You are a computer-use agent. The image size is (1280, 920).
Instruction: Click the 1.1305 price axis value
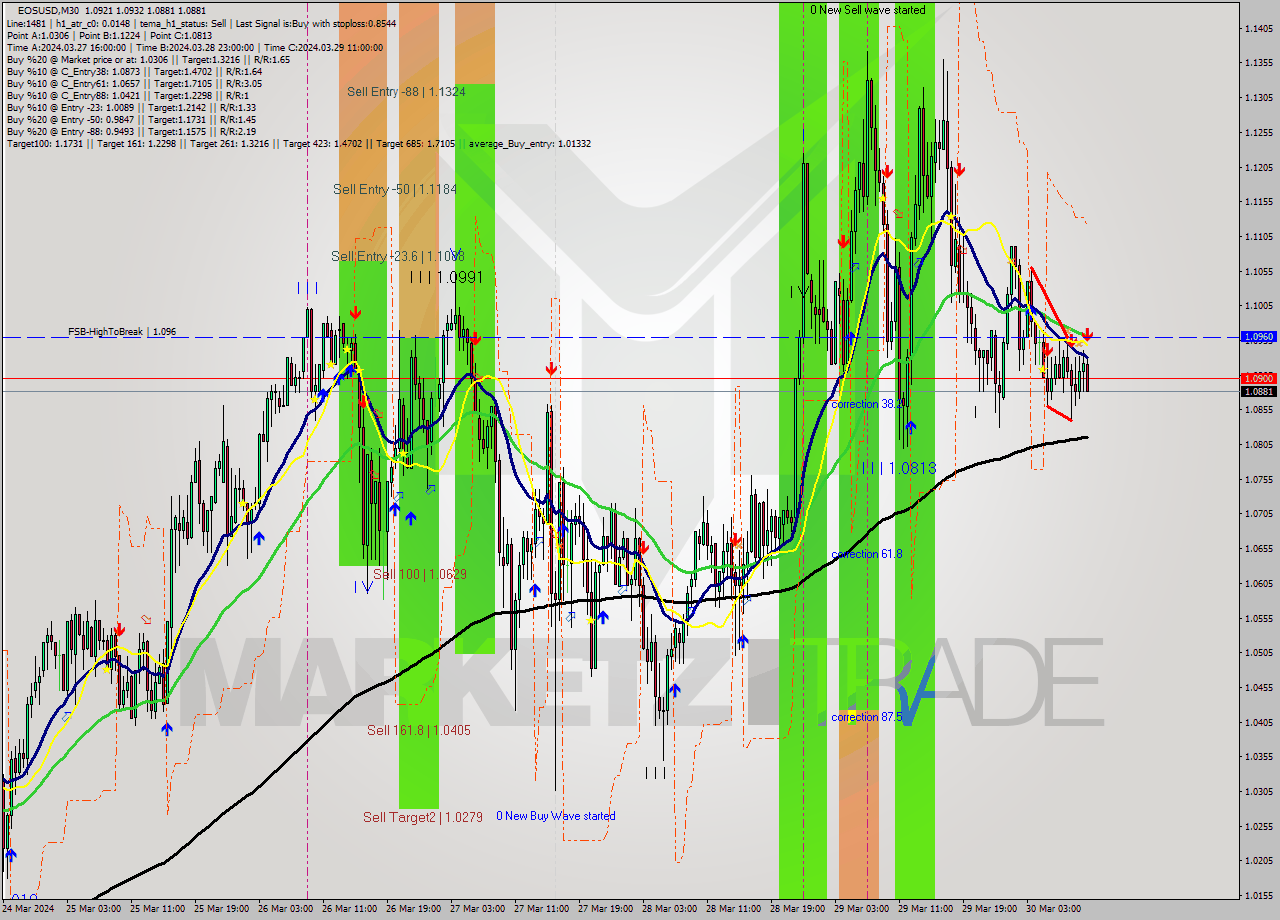[x=1258, y=97]
